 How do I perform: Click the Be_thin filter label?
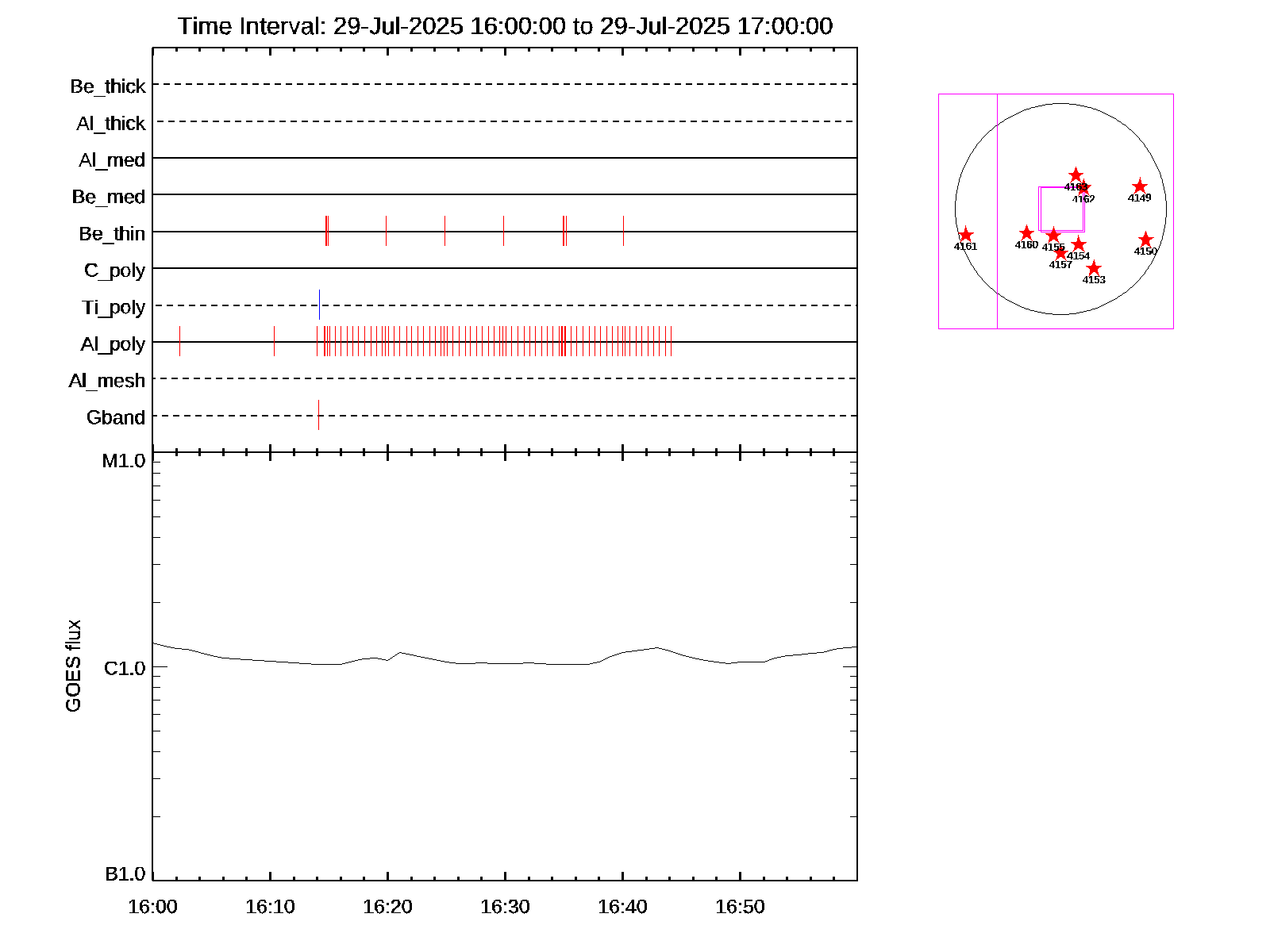[x=112, y=234]
